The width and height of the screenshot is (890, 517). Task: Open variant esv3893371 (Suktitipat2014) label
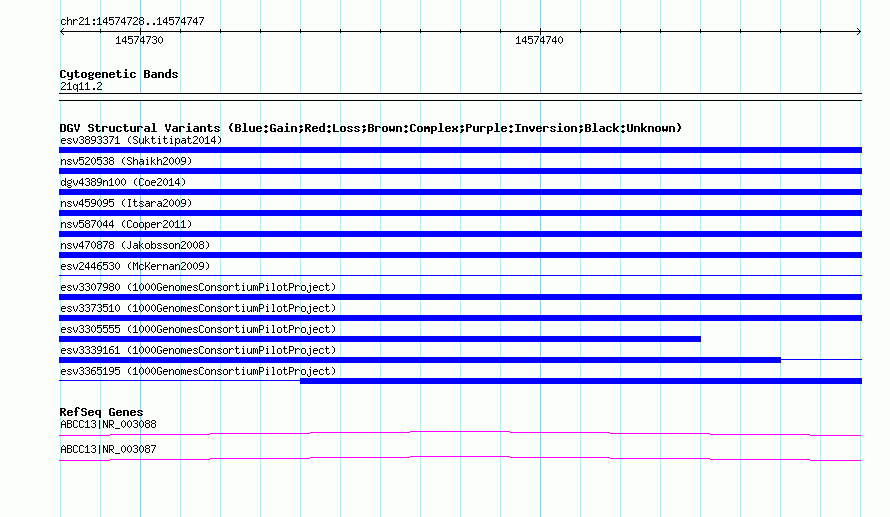click(x=141, y=140)
